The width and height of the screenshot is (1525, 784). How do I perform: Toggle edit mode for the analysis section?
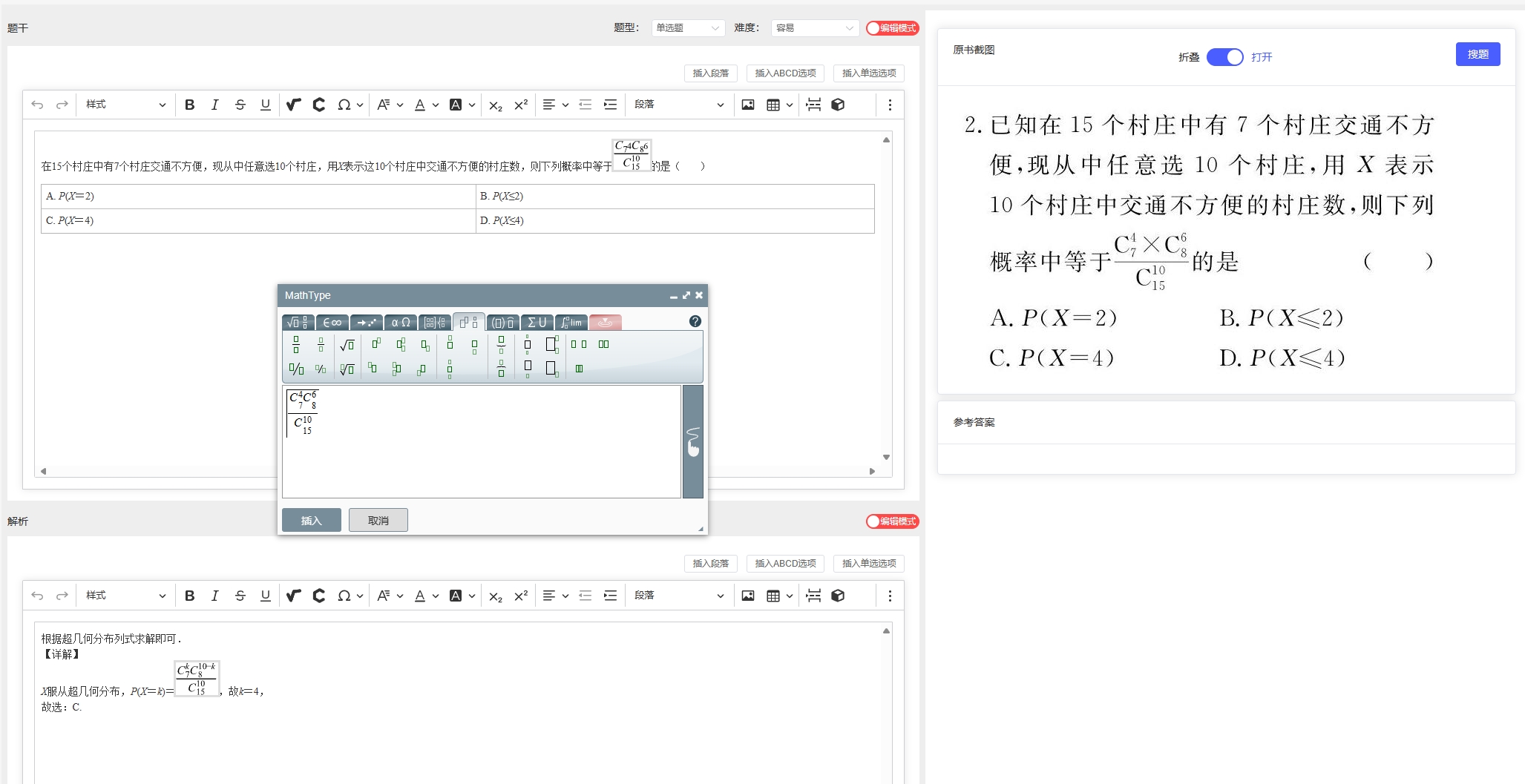click(892, 521)
